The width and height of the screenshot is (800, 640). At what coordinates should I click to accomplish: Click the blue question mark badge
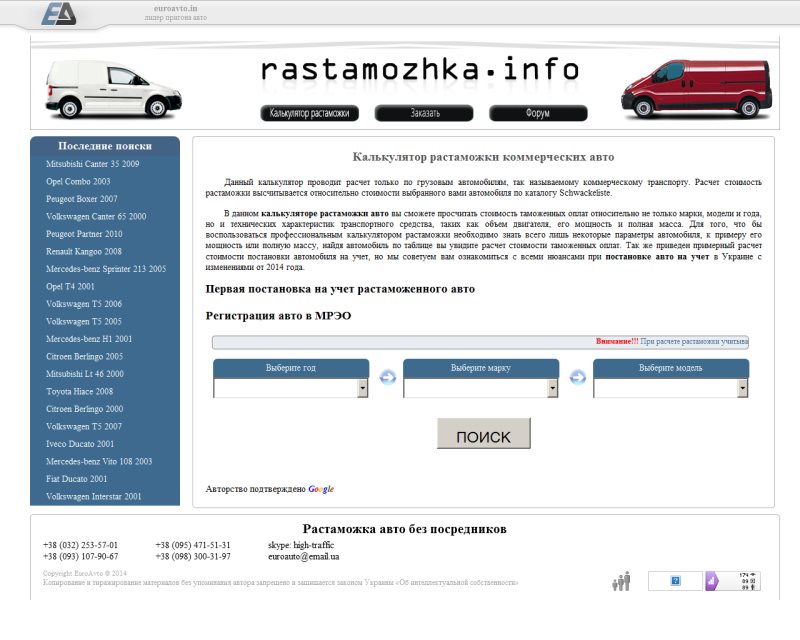(676, 581)
